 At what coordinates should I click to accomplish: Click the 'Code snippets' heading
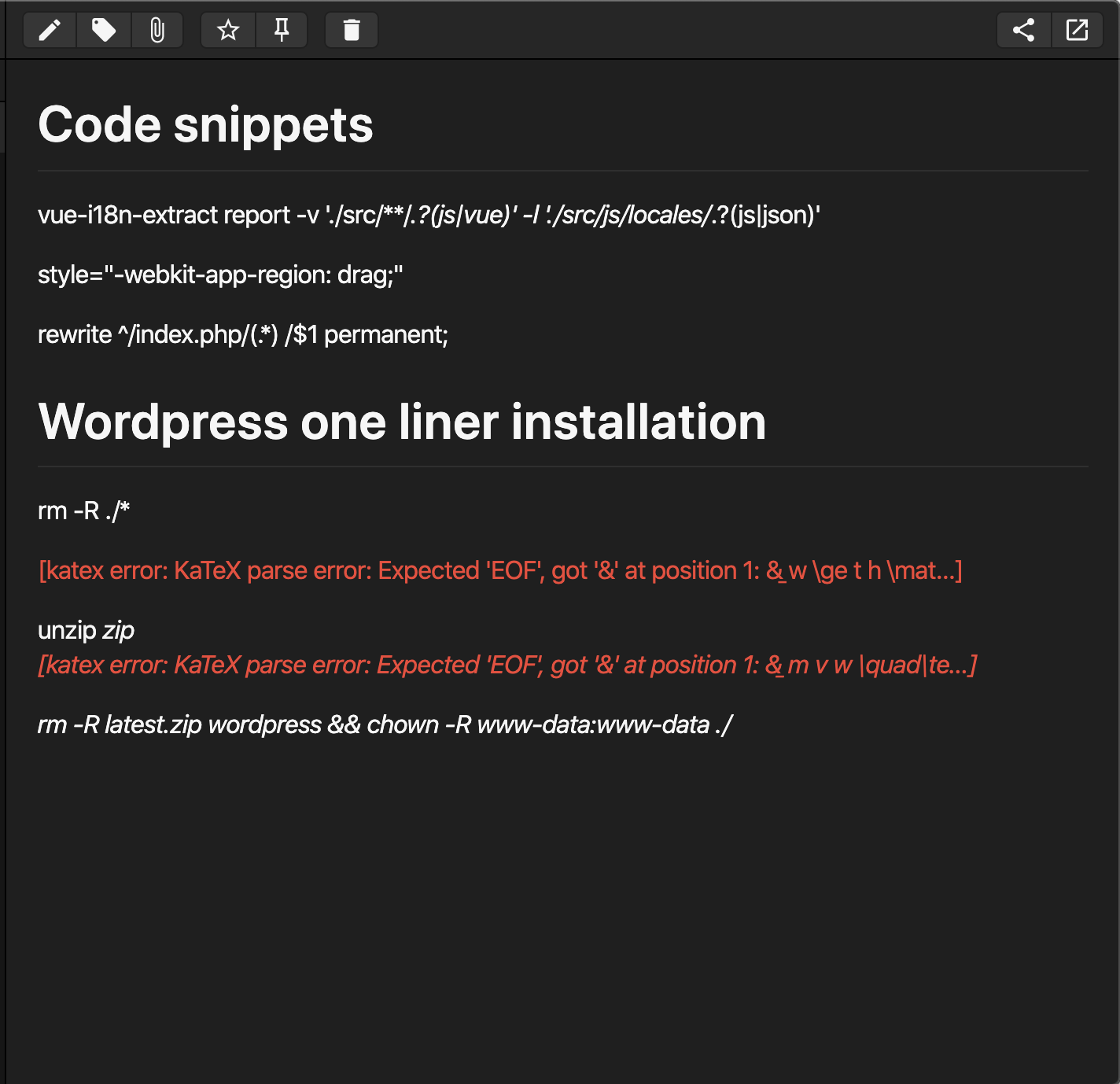pyautogui.click(x=205, y=125)
